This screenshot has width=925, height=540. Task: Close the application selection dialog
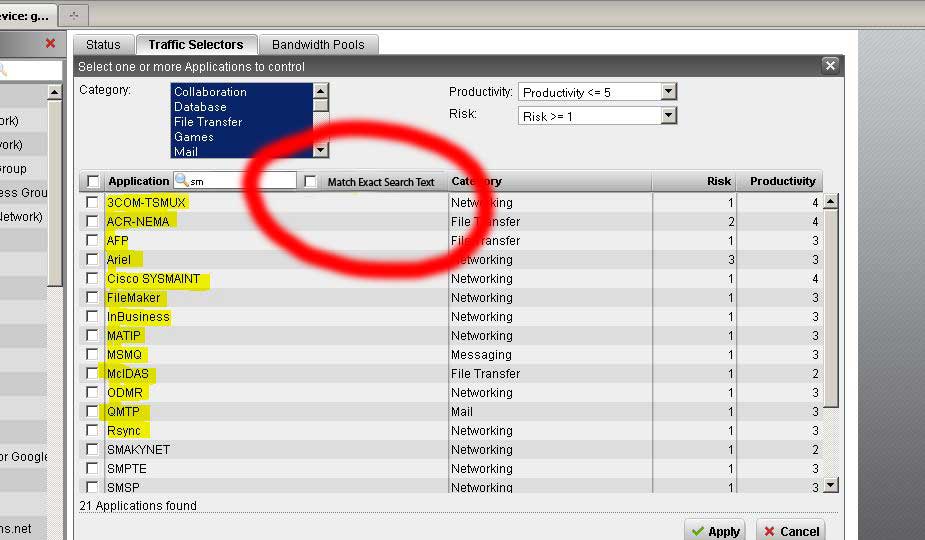(829, 66)
